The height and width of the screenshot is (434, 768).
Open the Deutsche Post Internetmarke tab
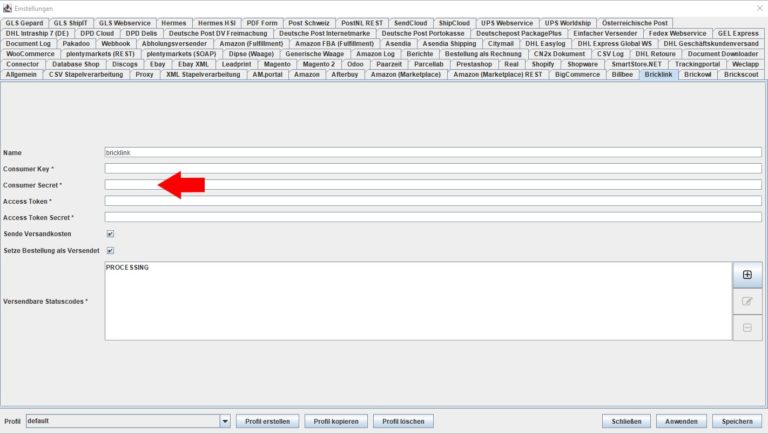pos(324,33)
